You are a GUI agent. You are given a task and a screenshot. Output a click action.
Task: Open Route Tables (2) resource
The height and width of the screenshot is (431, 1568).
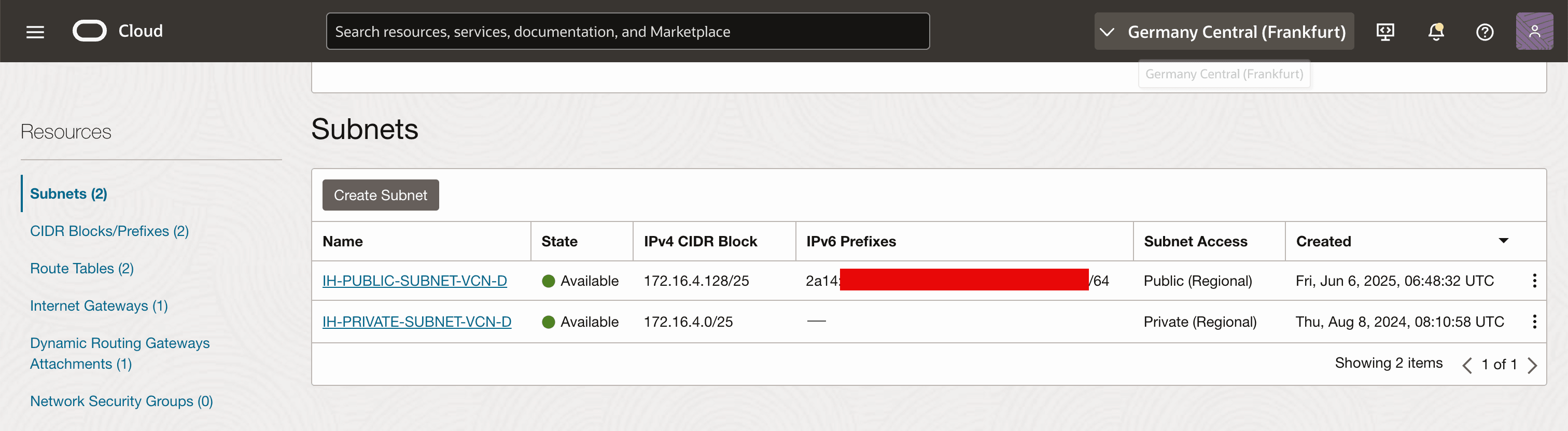tap(82, 269)
